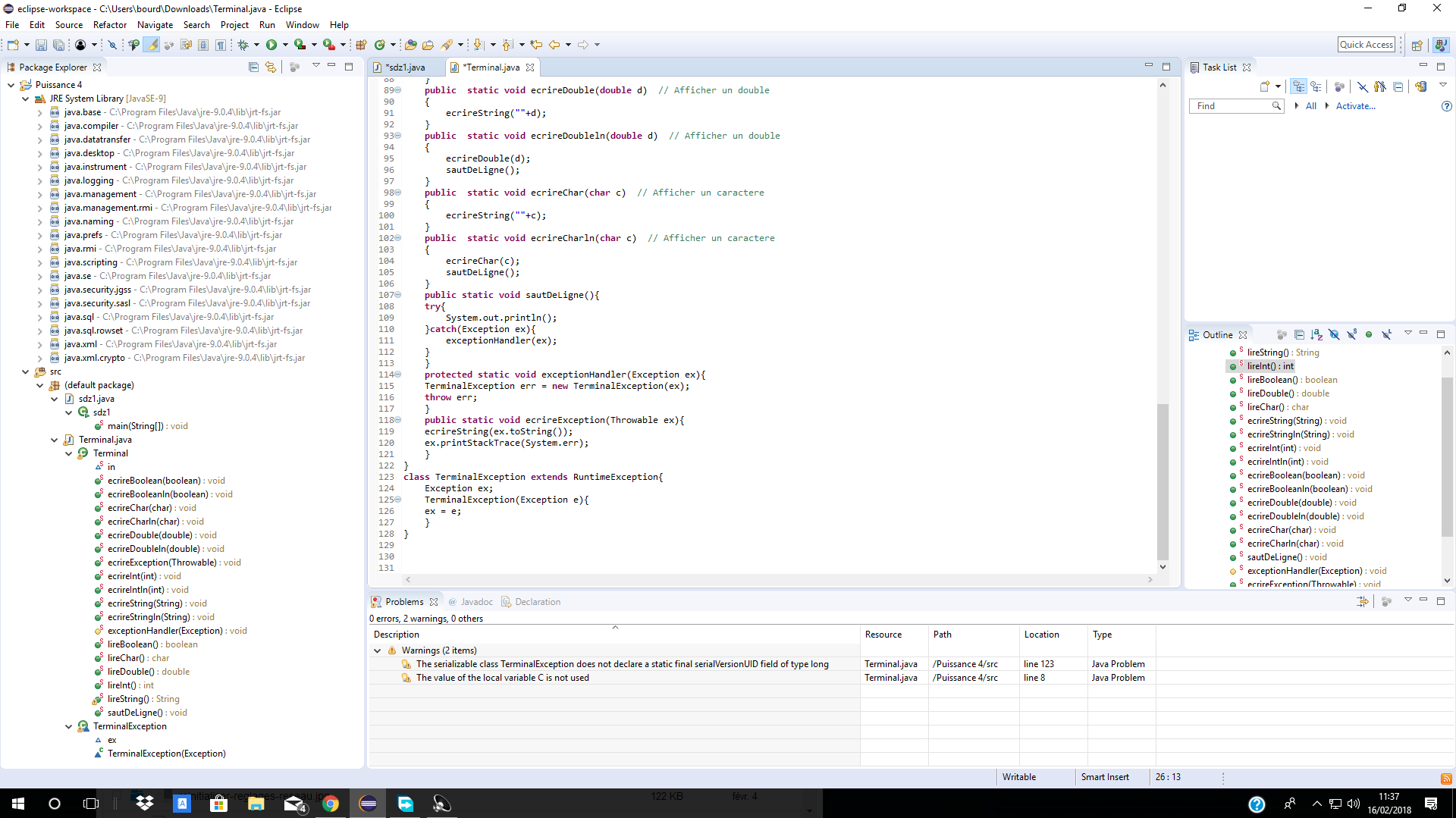Image resolution: width=1456 pixels, height=818 pixels.
Task: Collapse All items in Package Explorer
Action: [253, 67]
